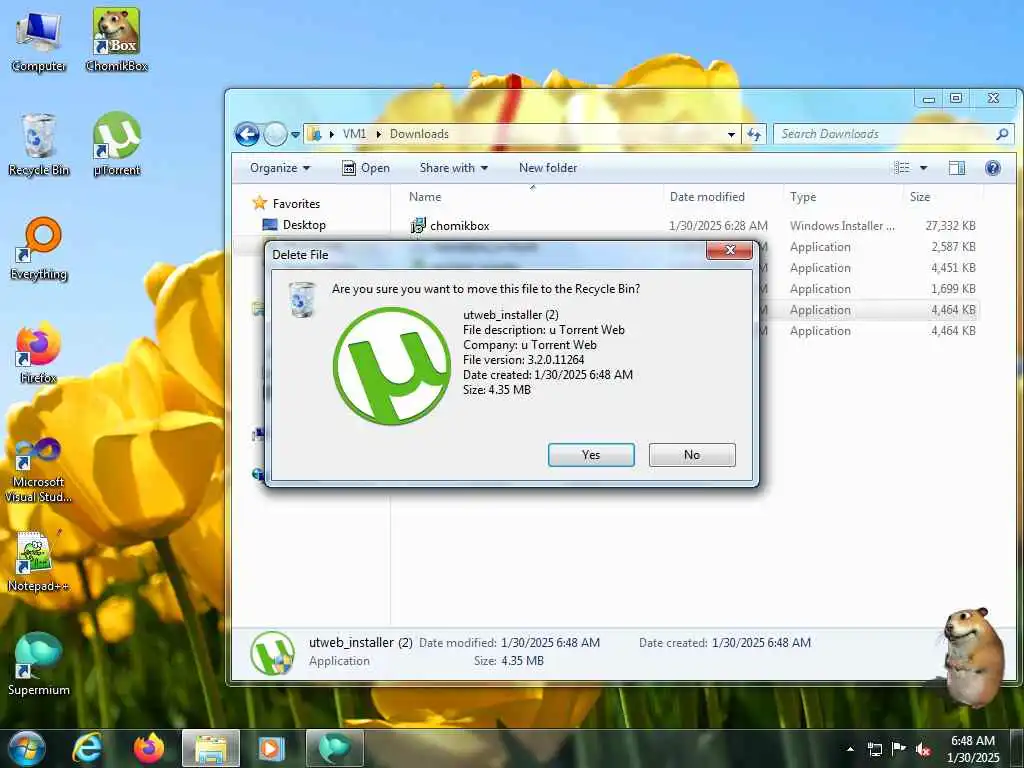Click the breadcrumb arrow after VM1

[x=378, y=134]
